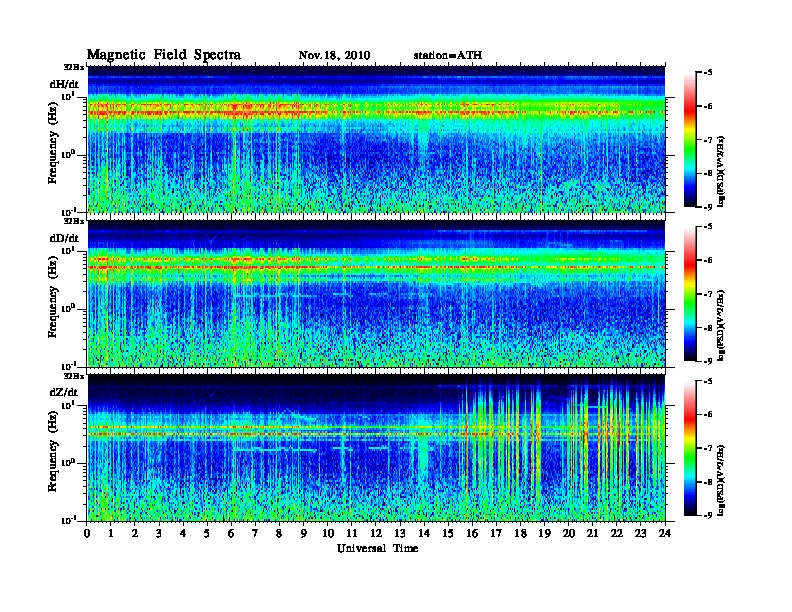
Task: Click the "32Hz" label above the dD/dt panel label
Action: point(74,221)
